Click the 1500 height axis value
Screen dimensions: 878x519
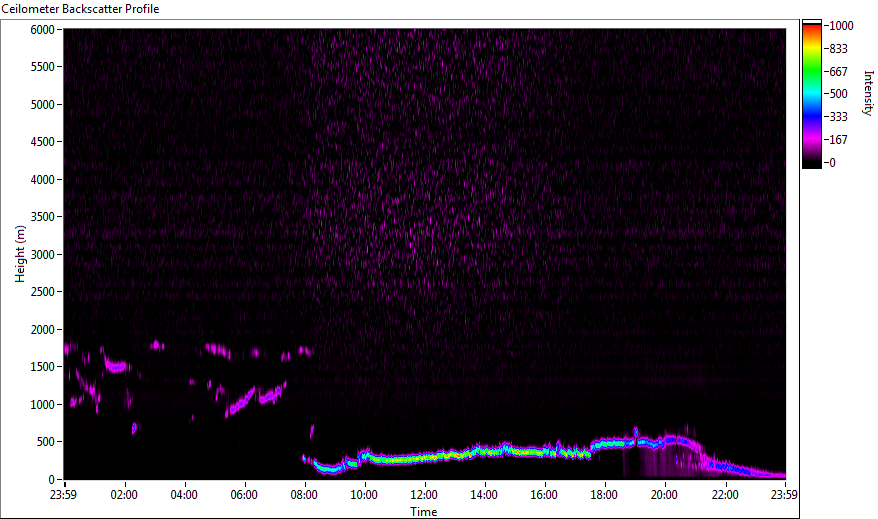point(43,367)
